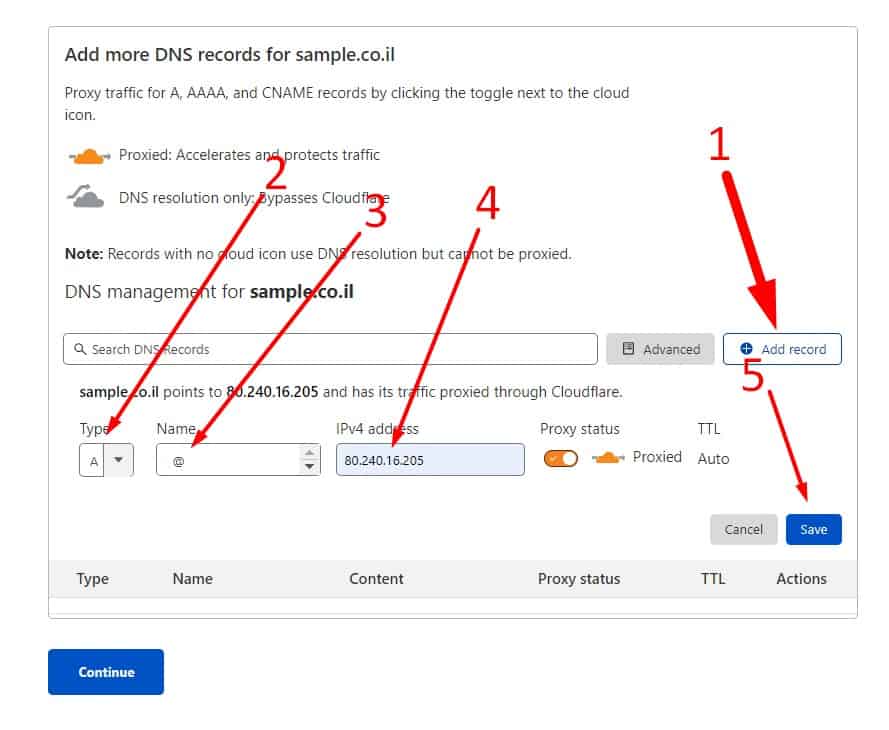
Task: Click the blue Continue button
Action: click(106, 672)
